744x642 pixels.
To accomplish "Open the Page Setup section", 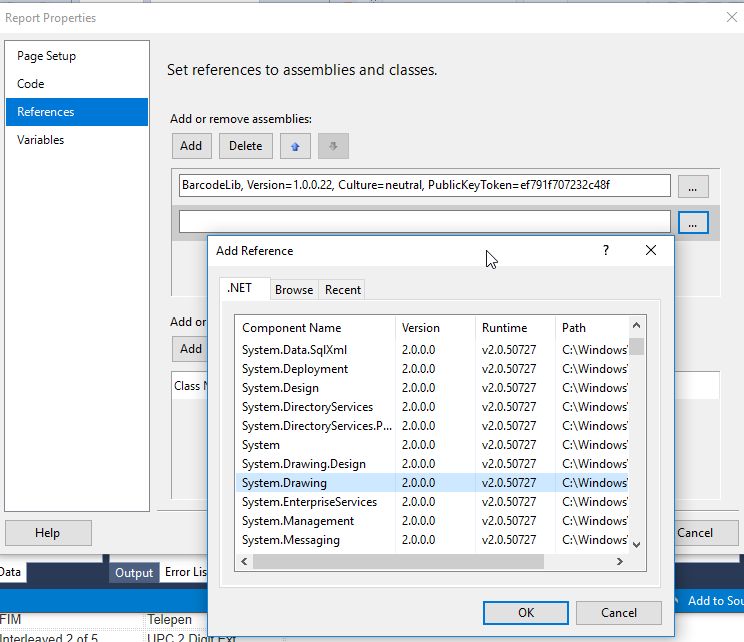I will tap(47, 56).
